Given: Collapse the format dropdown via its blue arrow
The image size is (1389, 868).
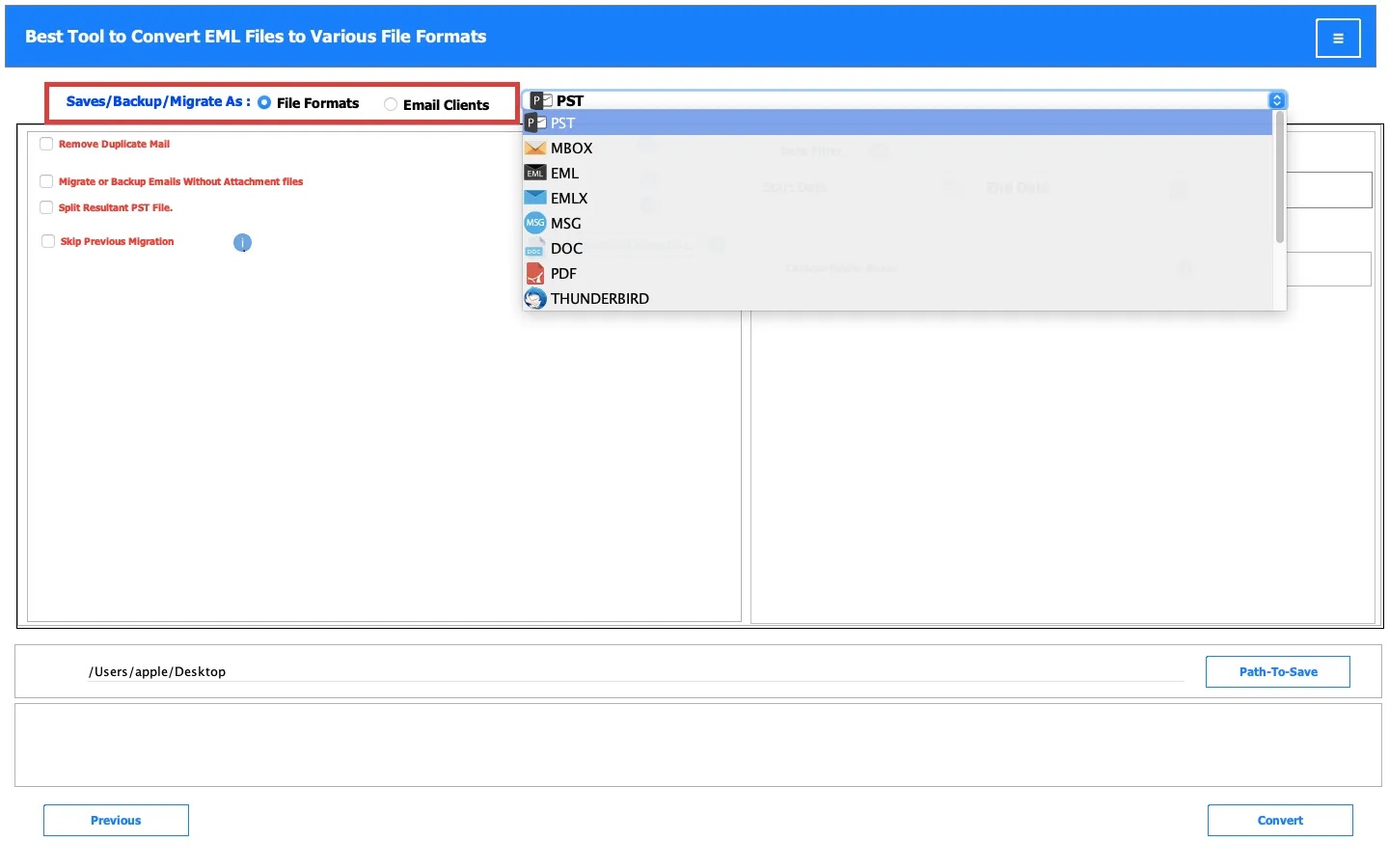Looking at the screenshot, I should (1276, 100).
